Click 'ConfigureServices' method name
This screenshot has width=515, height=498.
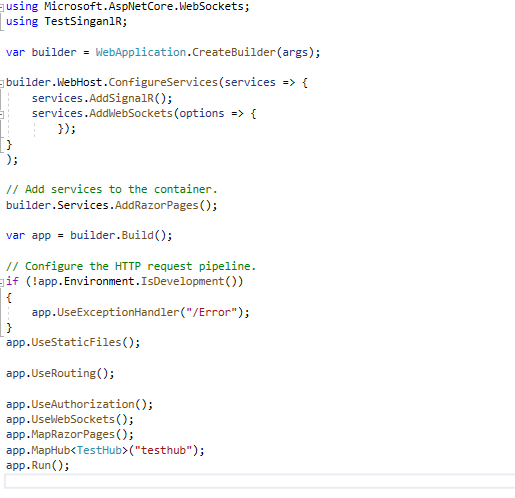tap(163, 82)
